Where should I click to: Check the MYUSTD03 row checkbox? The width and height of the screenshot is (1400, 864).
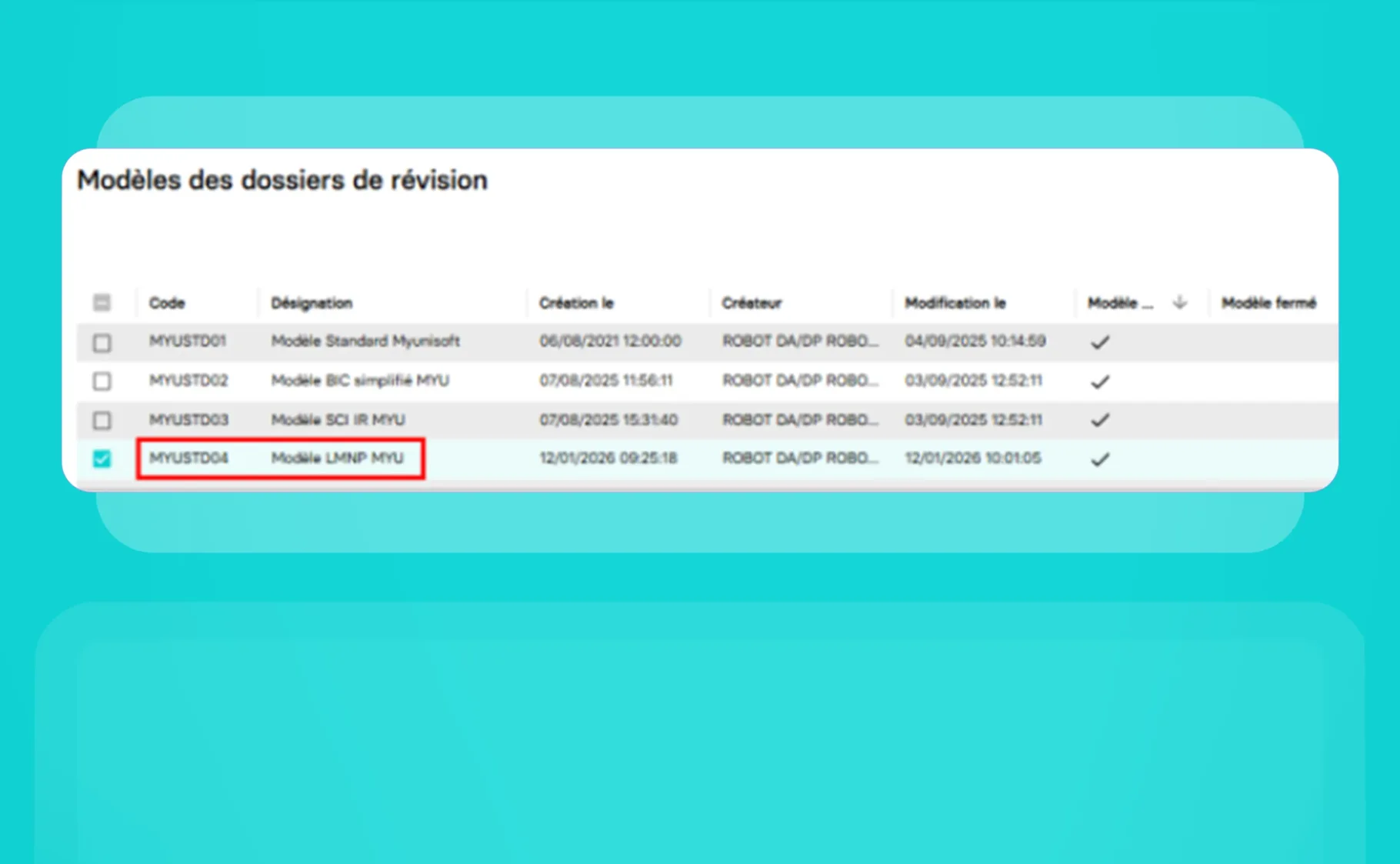coord(102,420)
